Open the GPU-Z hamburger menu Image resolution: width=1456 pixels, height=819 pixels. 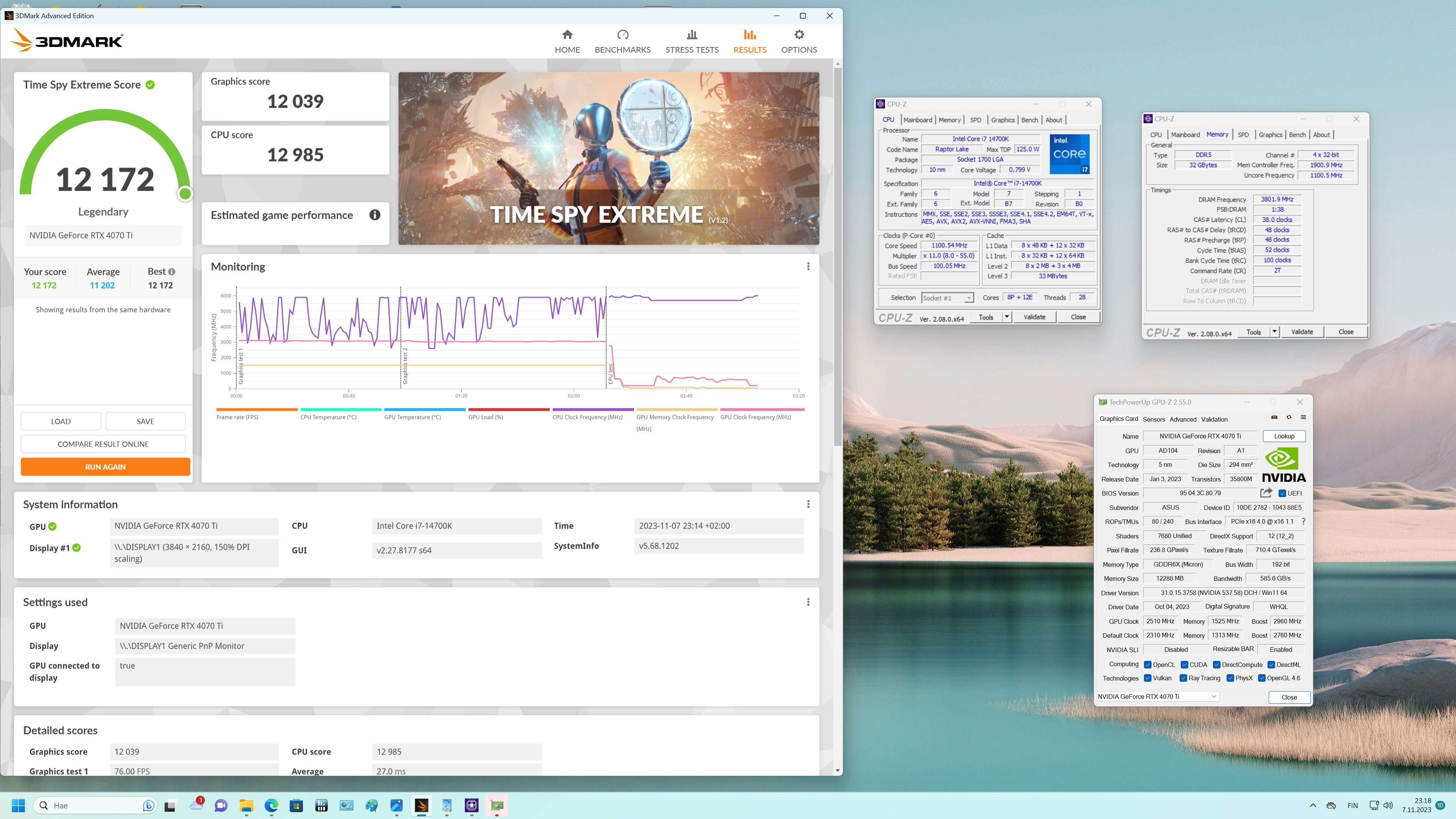coord(1304,417)
